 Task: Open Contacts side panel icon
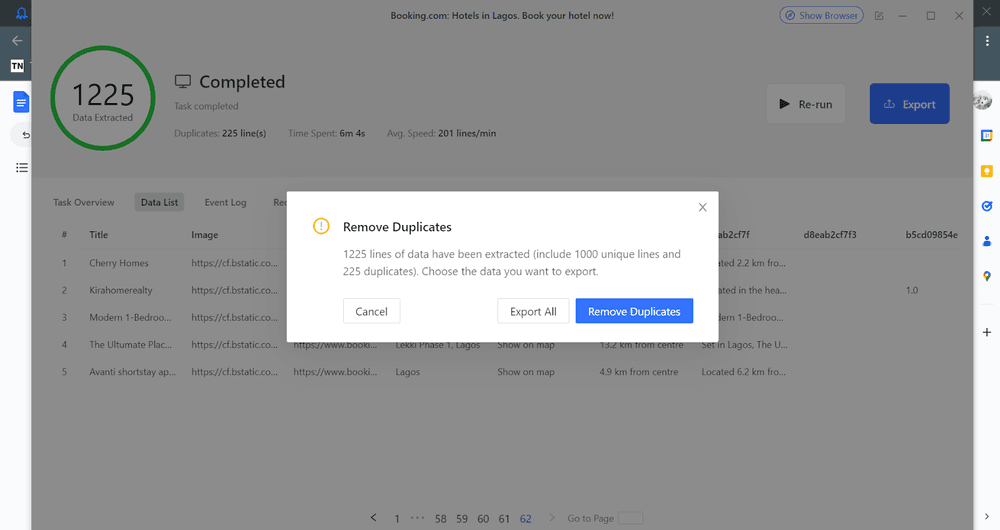pos(987,241)
